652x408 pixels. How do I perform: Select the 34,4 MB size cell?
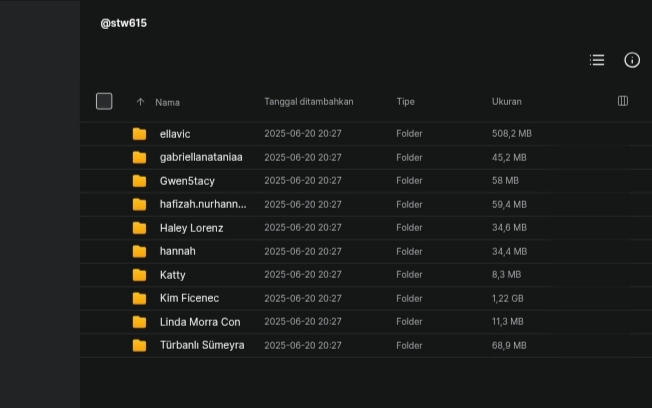(x=509, y=252)
